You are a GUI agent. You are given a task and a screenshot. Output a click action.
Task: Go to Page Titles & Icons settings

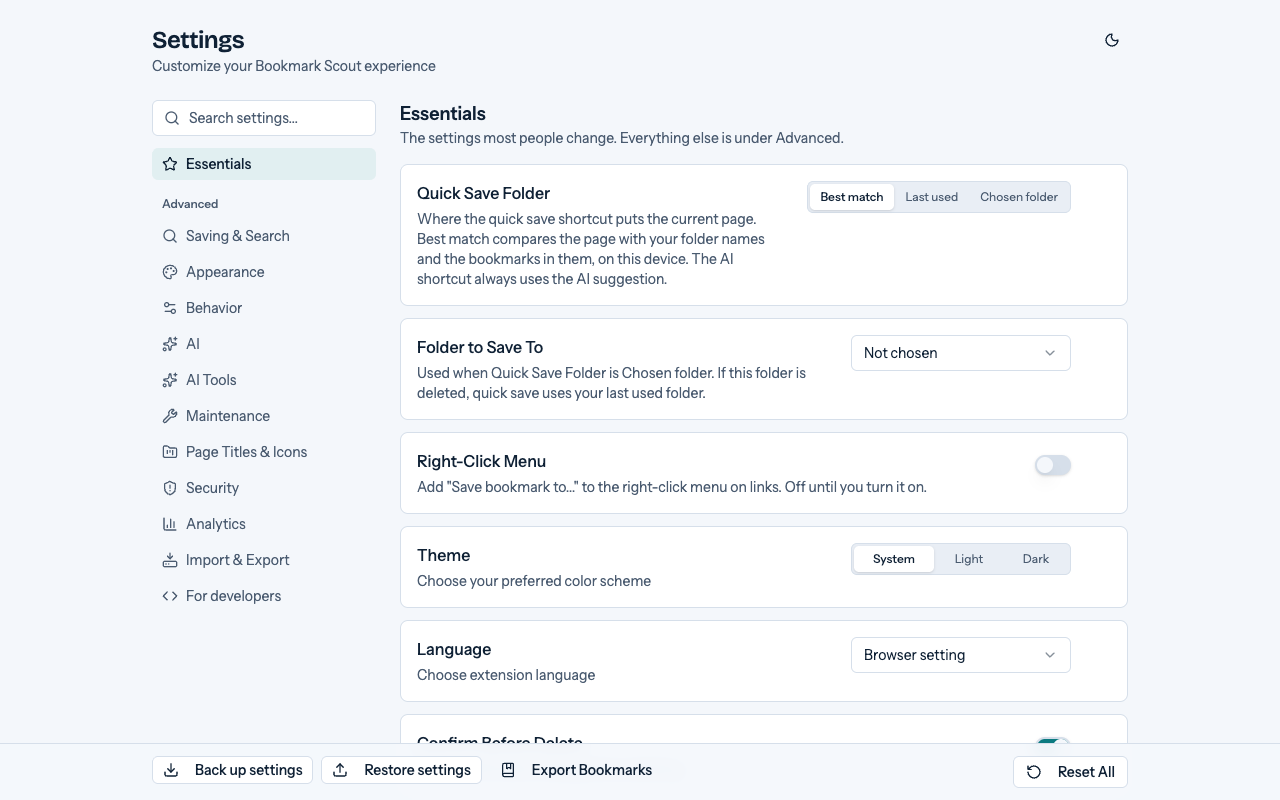[264, 452]
